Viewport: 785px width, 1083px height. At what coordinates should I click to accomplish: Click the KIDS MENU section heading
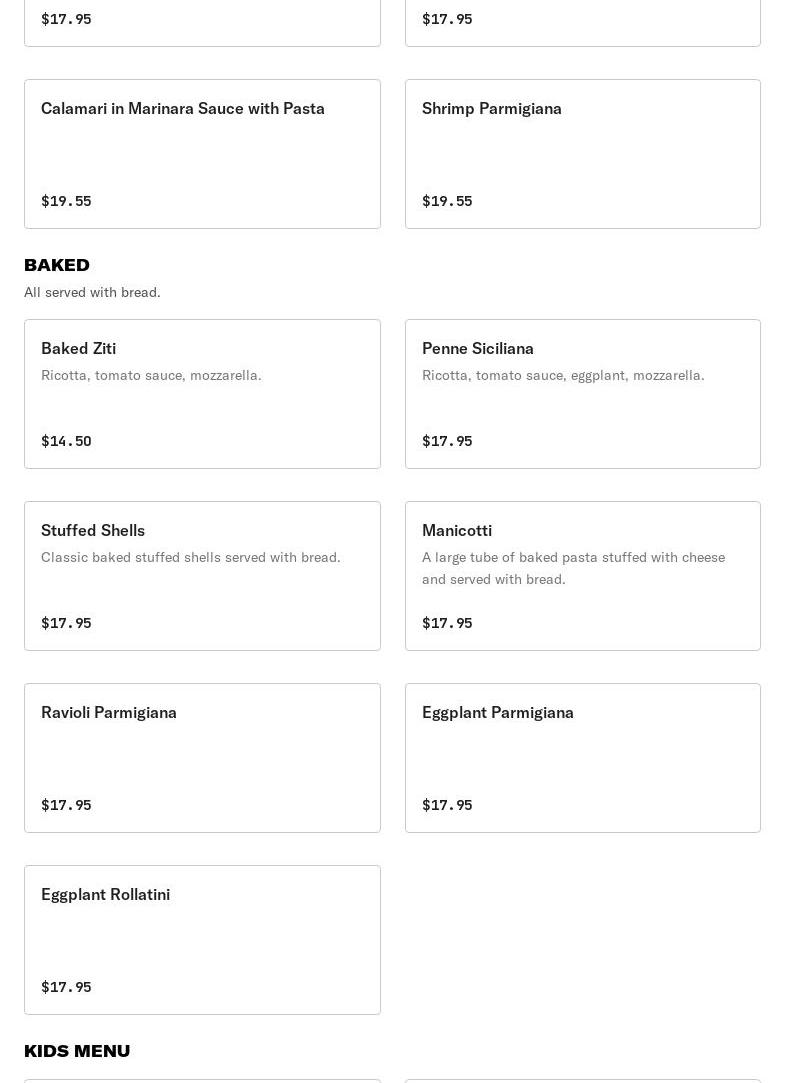click(77, 1051)
